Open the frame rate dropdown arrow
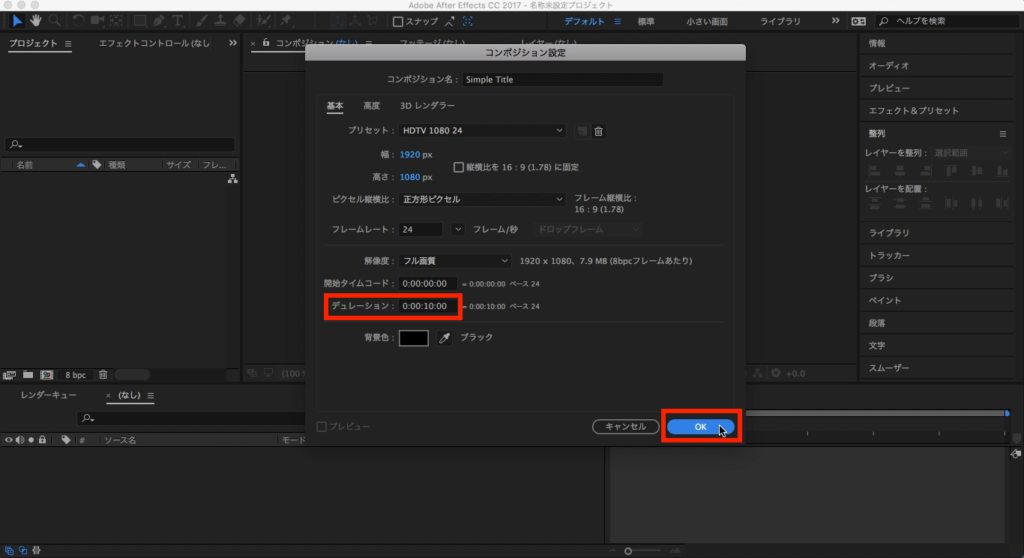This screenshot has height=558, width=1024. coord(458,229)
